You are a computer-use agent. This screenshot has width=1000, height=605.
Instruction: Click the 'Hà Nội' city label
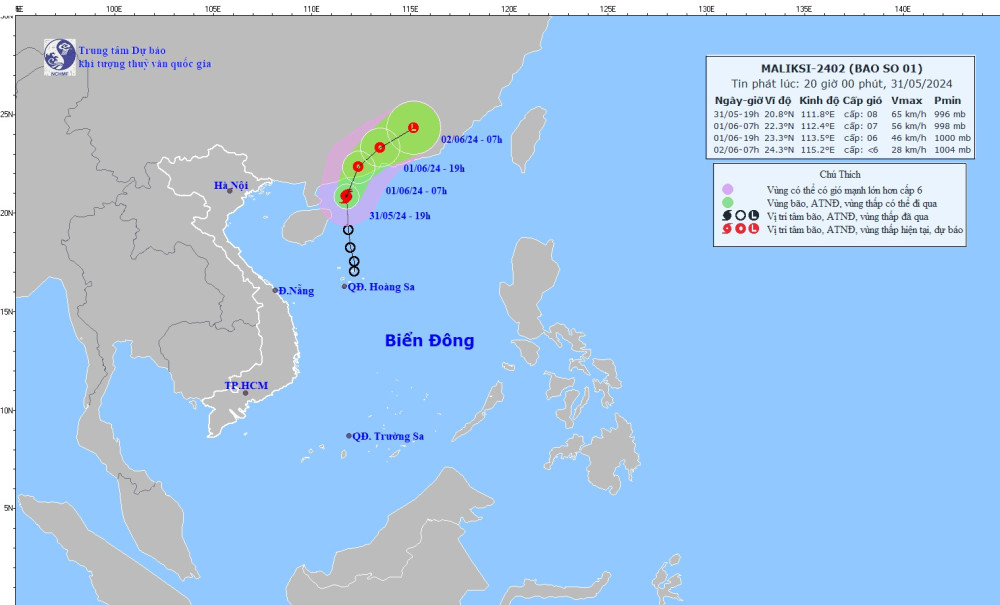click(231, 186)
